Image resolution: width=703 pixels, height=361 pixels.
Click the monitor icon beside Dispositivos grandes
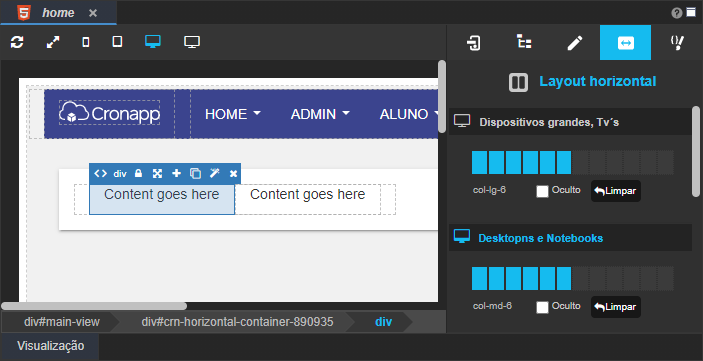462,121
